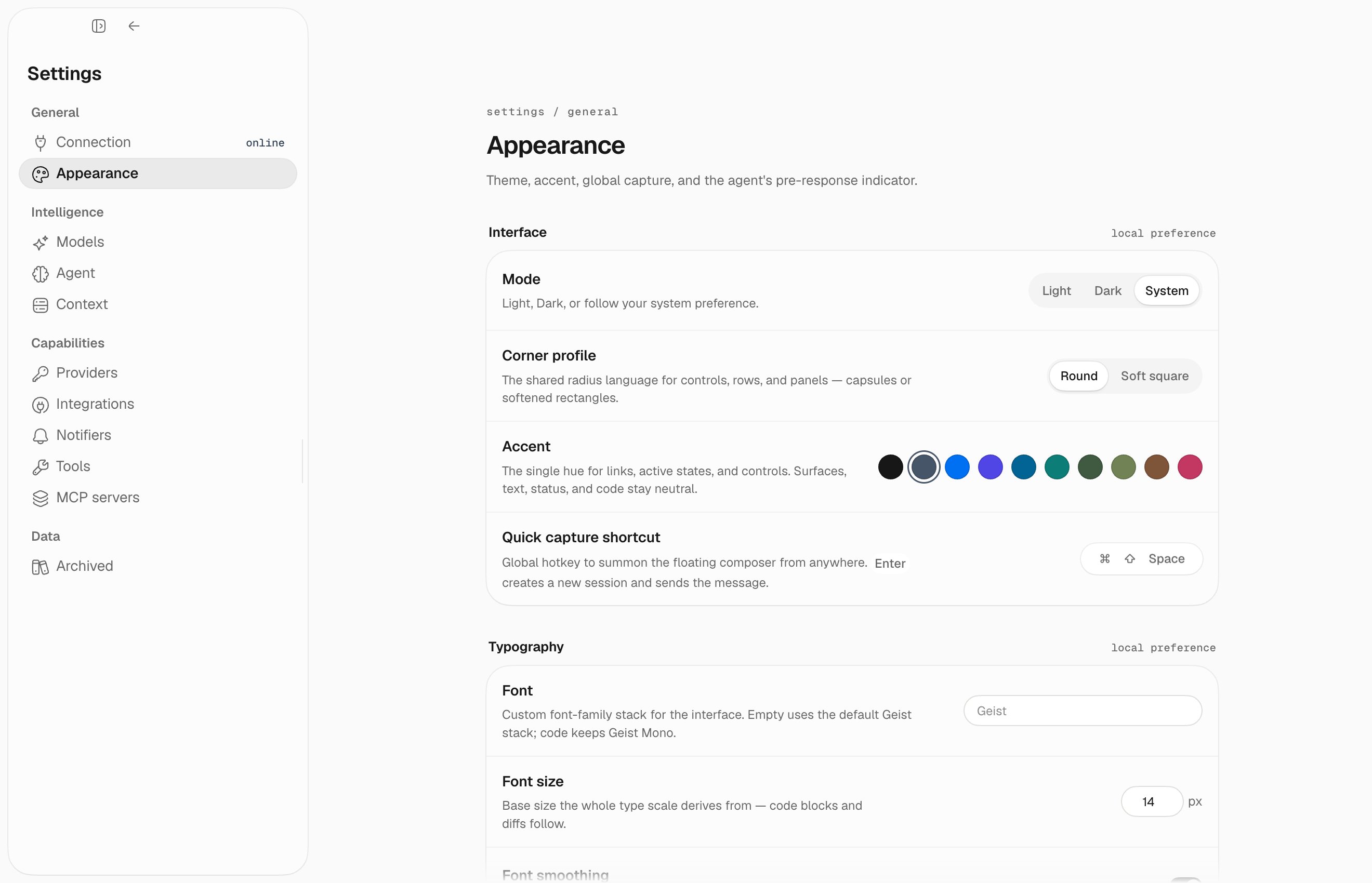This screenshot has width=1372, height=883.
Task: Choose the Soft square corner profile
Action: click(x=1154, y=376)
